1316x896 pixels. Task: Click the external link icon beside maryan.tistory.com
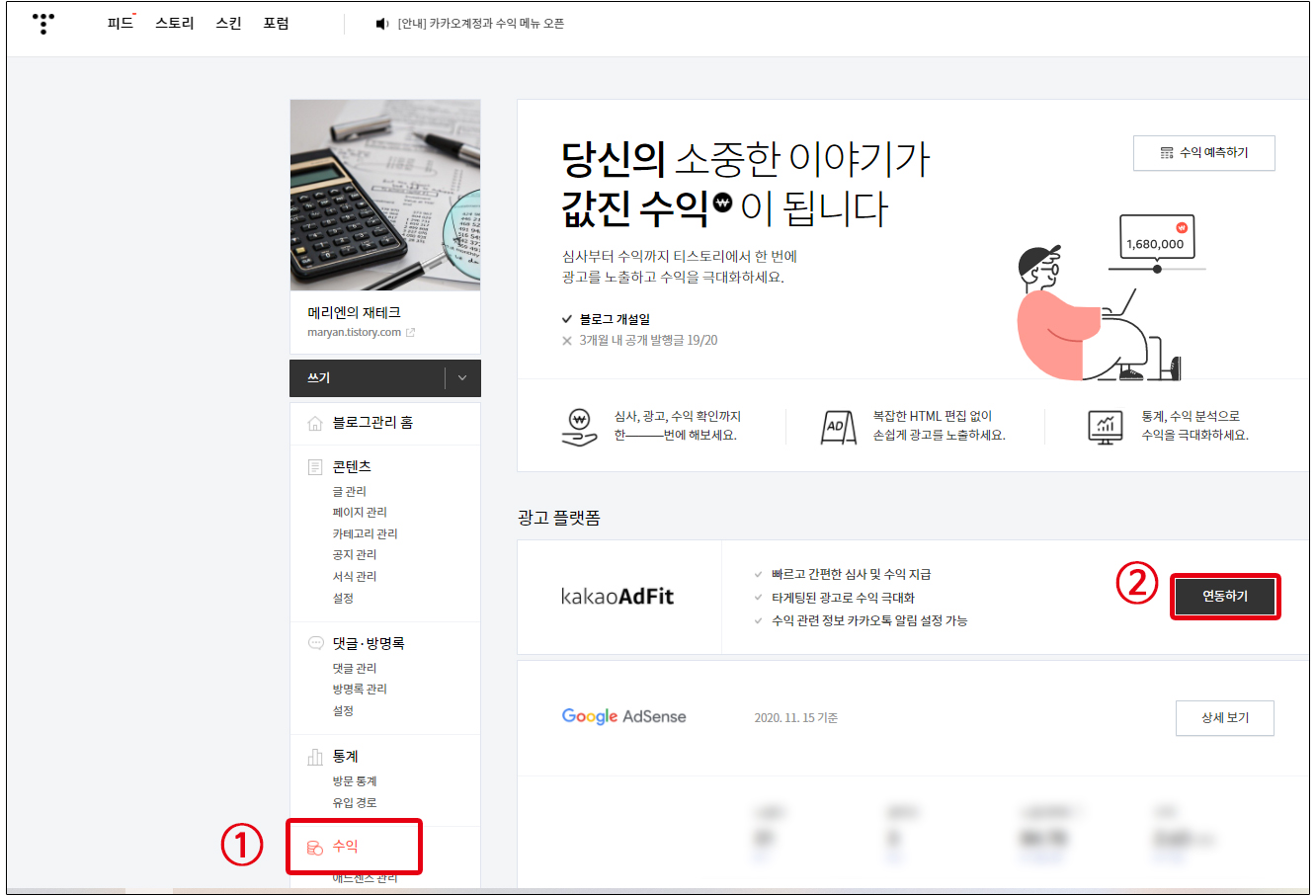(410, 333)
